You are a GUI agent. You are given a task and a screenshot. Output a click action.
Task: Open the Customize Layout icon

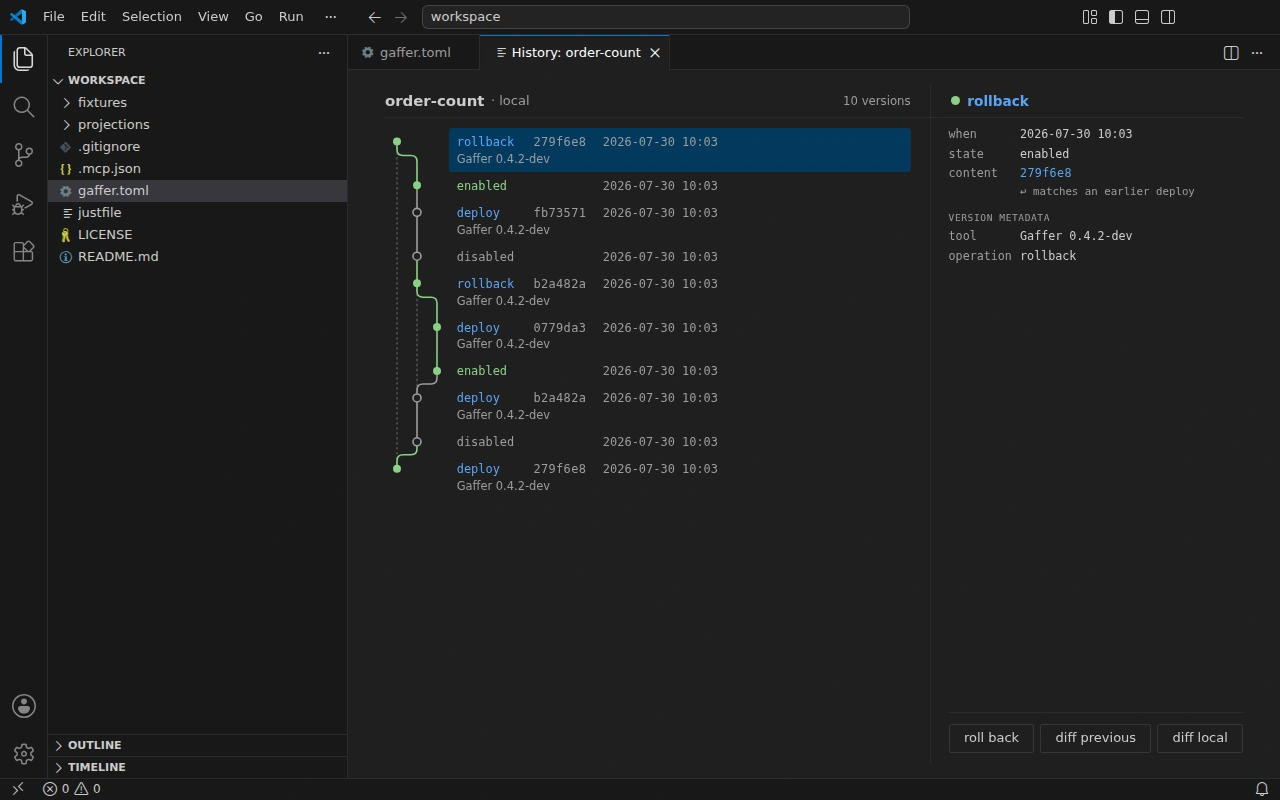pyautogui.click(x=1090, y=17)
